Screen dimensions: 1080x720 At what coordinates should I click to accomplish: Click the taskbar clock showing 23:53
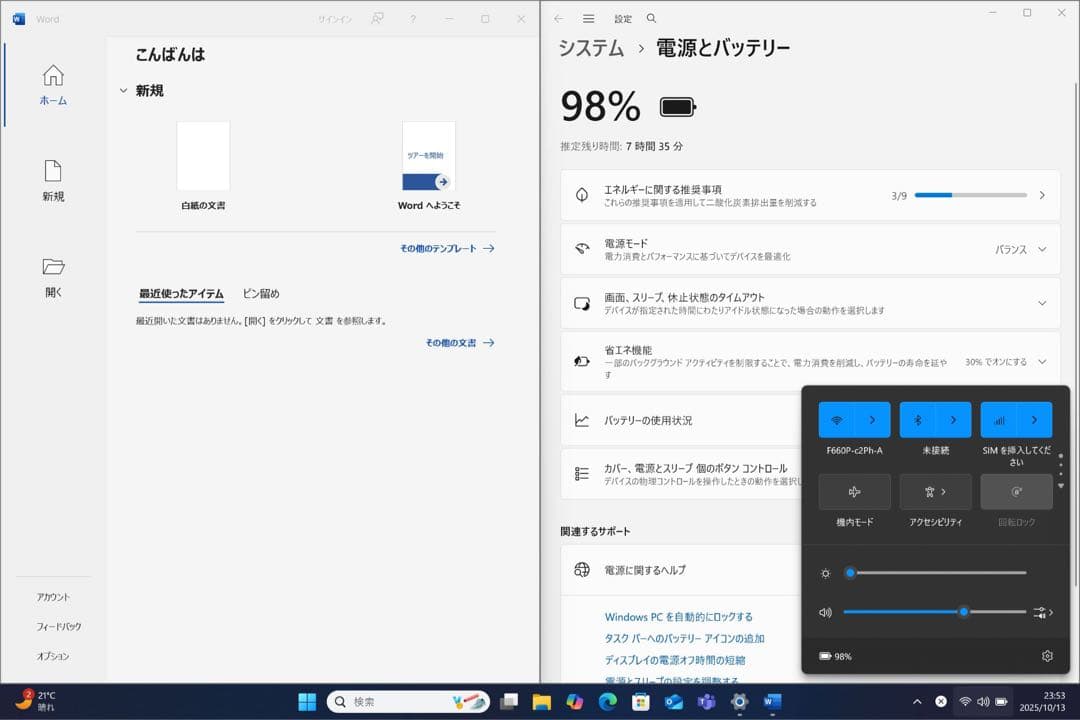1041,701
